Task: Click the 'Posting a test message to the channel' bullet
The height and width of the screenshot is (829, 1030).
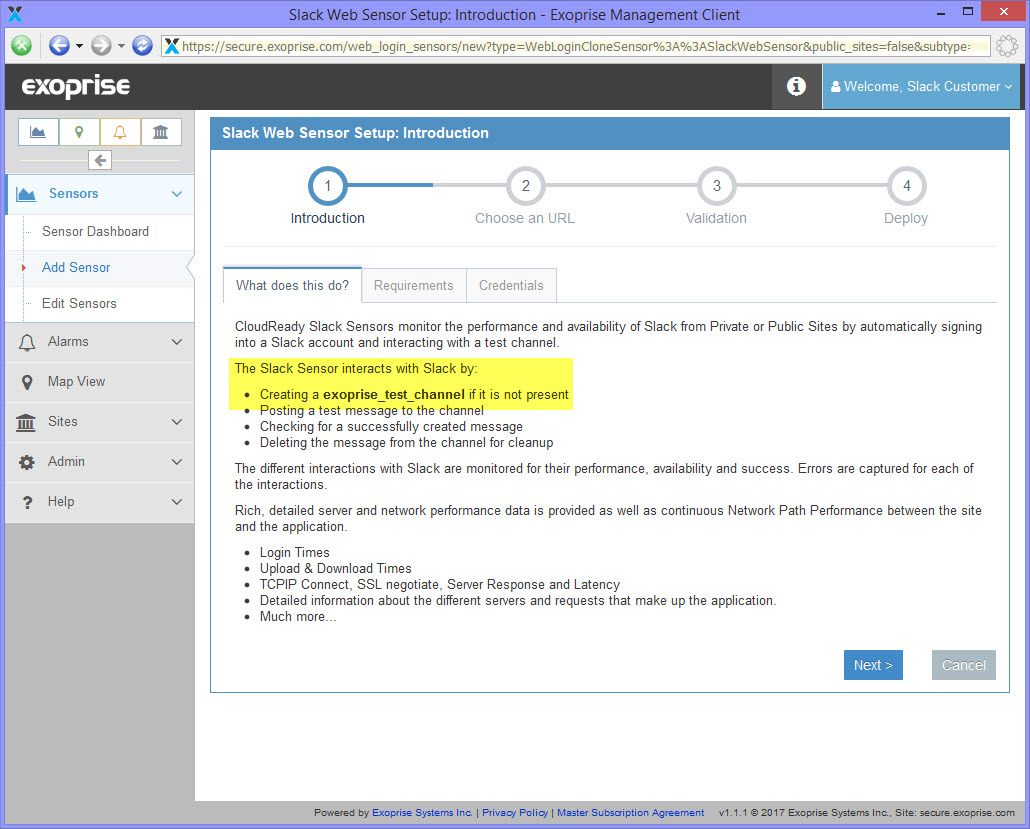Action: coord(372,411)
